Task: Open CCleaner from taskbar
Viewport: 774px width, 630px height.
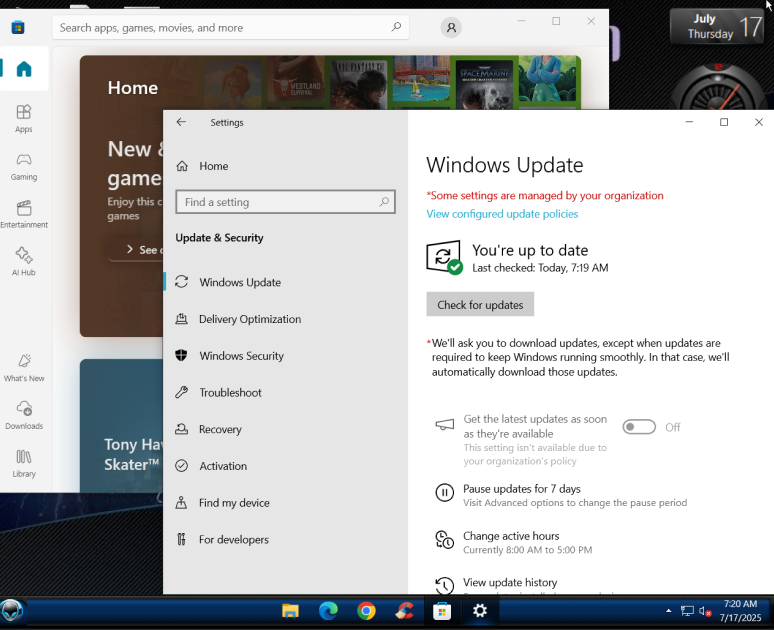Action: [x=404, y=611]
